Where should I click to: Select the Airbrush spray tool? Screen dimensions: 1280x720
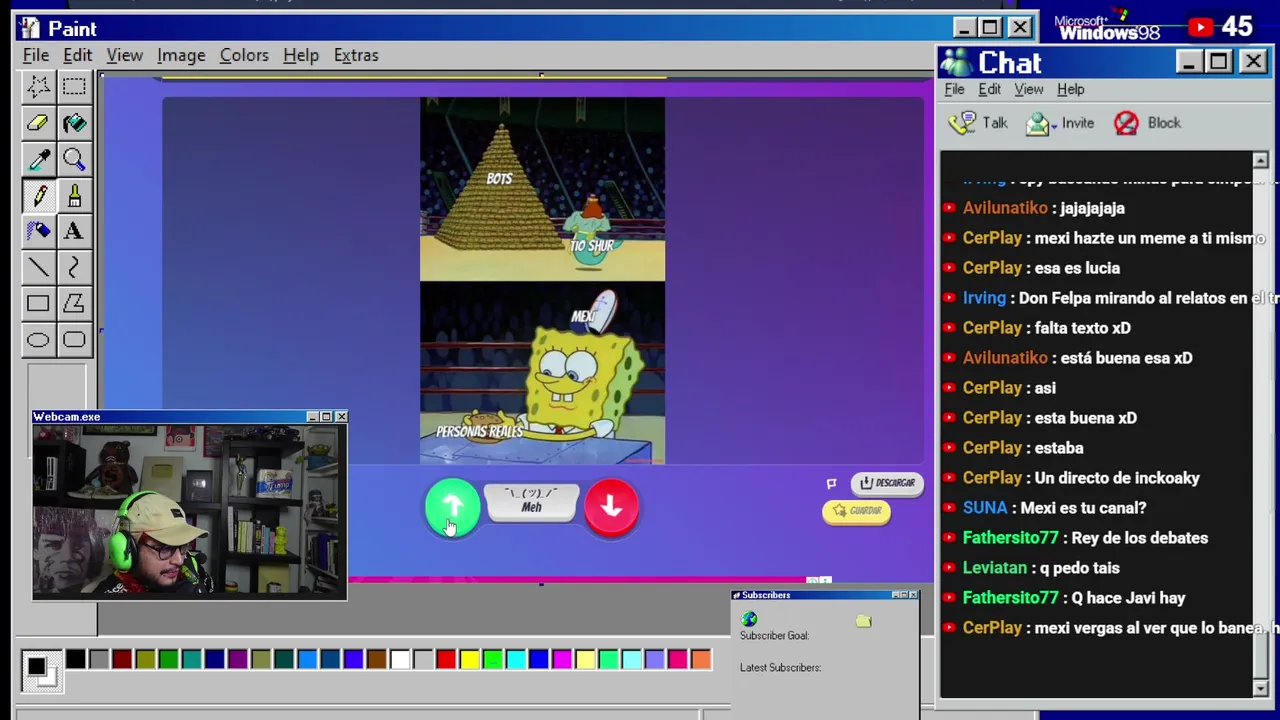(x=38, y=231)
